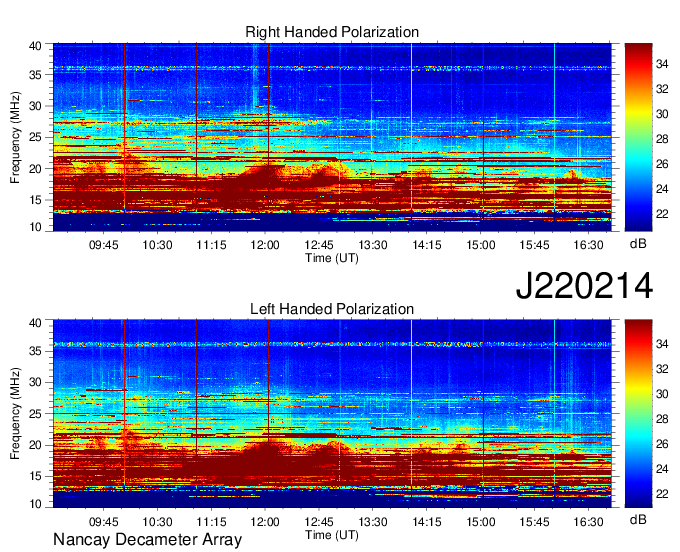This screenshot has height=552, width=680.
Task: Click the 15:00 time tick of Right Handed plot
Action: point(481,245)
